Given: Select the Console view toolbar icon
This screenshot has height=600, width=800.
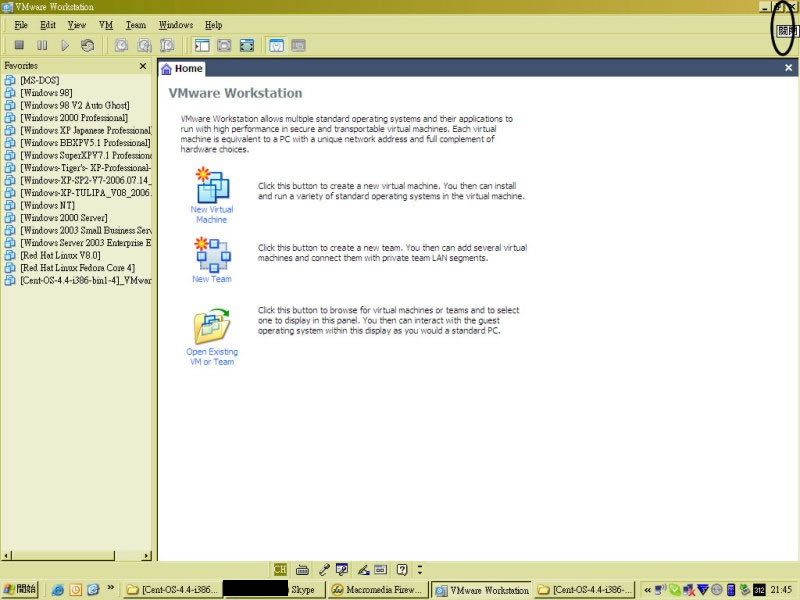Looking at the screenshot, I should 298,45.
